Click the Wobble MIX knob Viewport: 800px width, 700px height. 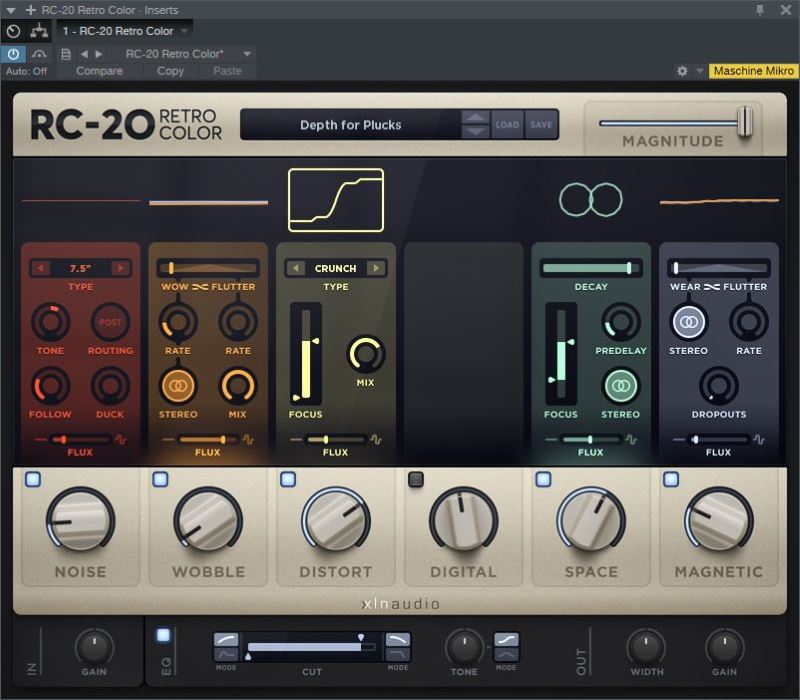tap(238, 386)
